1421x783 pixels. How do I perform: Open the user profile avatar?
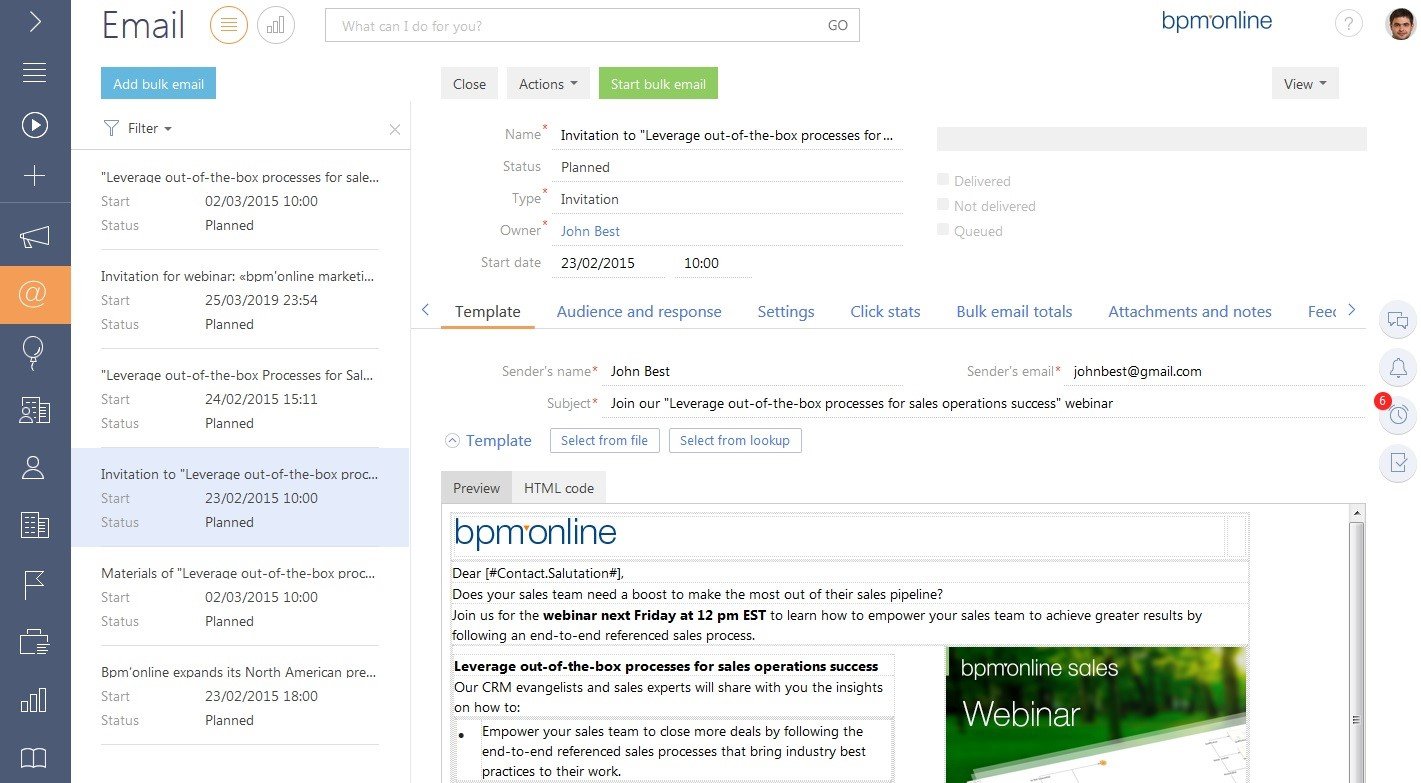pos(1400,24)
